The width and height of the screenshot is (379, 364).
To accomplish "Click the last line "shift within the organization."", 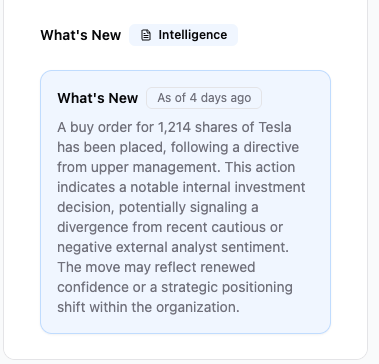I will (148, 307).
